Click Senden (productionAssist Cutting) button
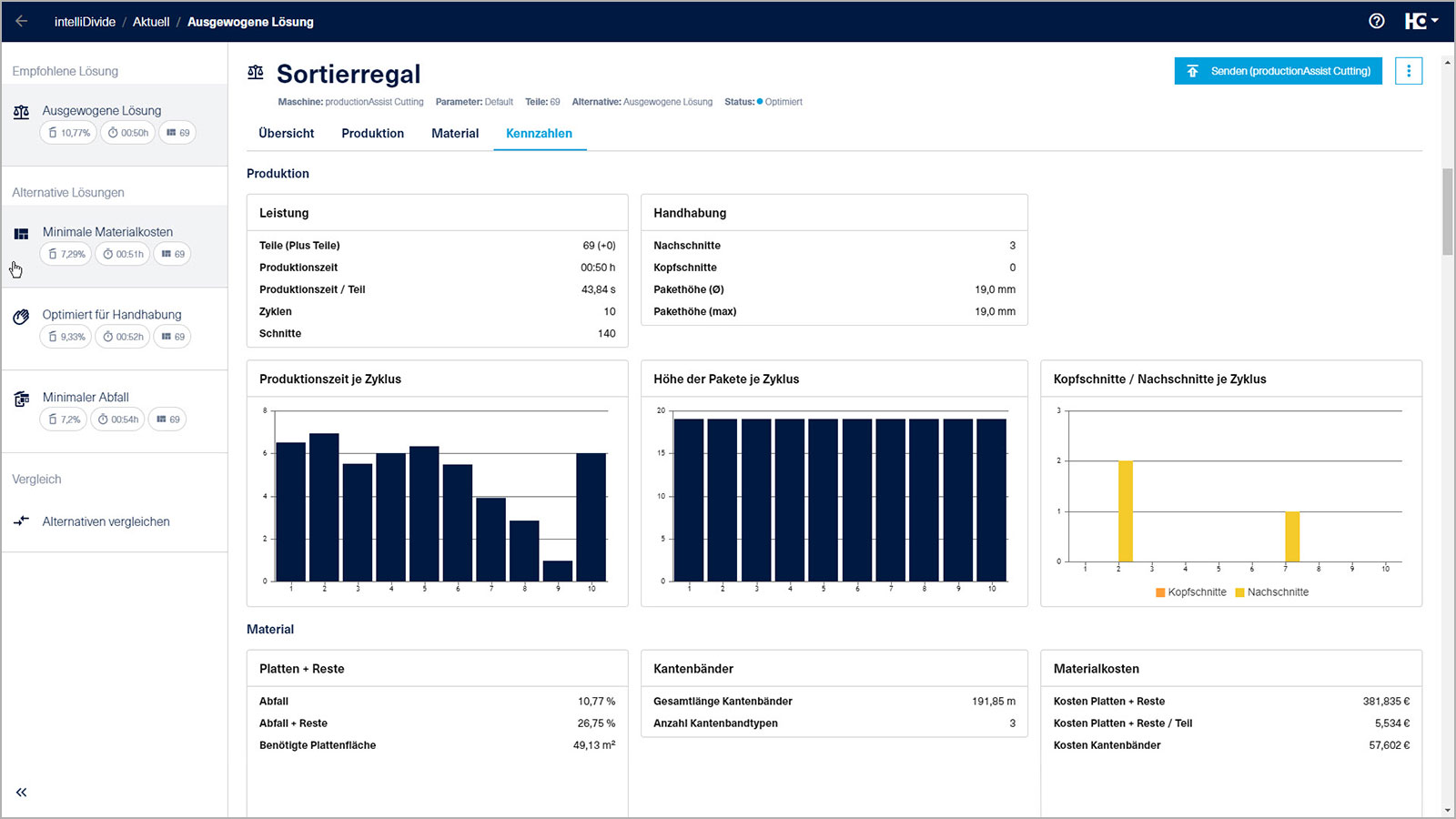The height and width of the screenshot is (819, 1456). tap(1278, 71)
